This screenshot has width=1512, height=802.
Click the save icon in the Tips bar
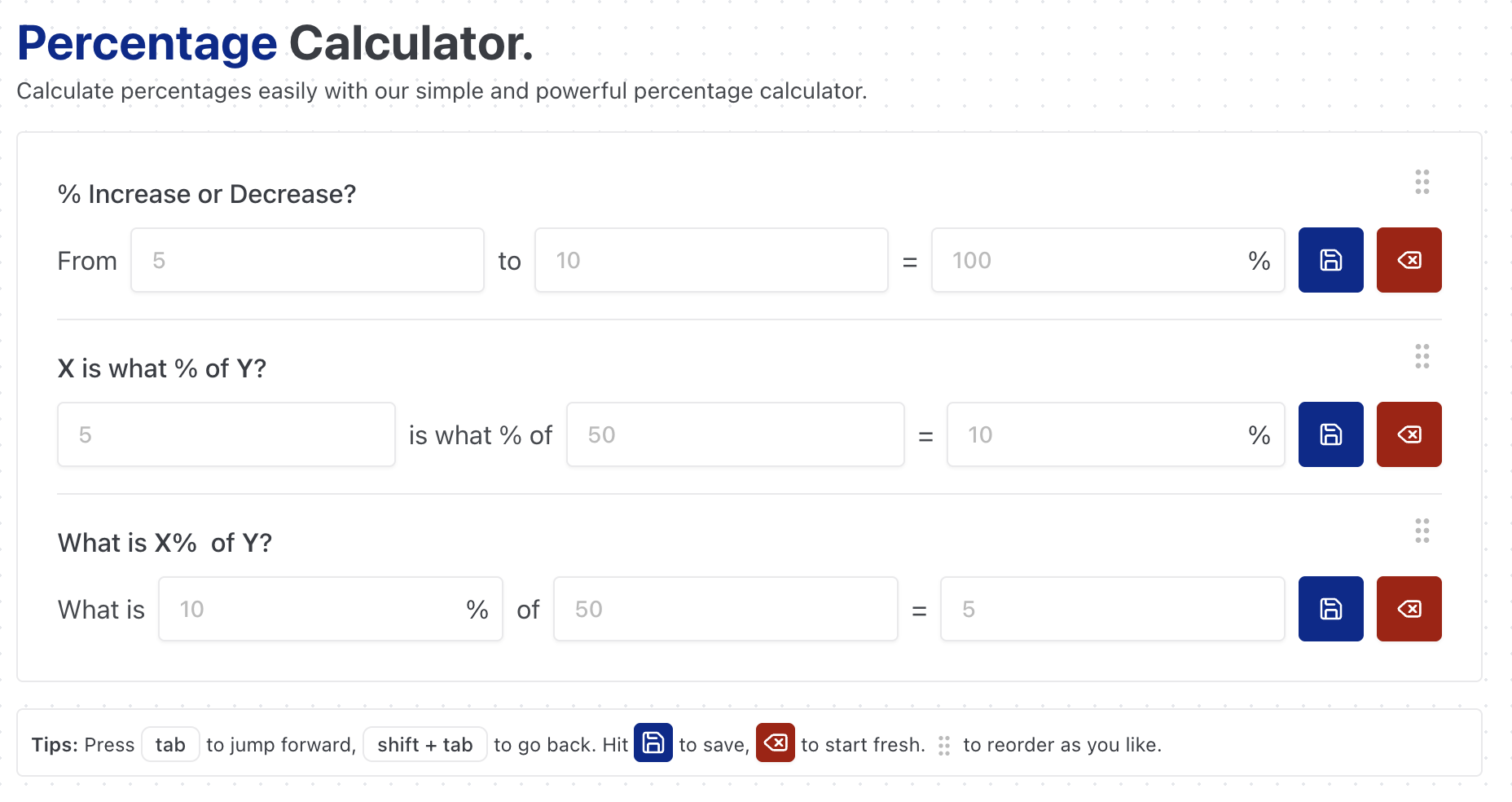pos(652,743)
